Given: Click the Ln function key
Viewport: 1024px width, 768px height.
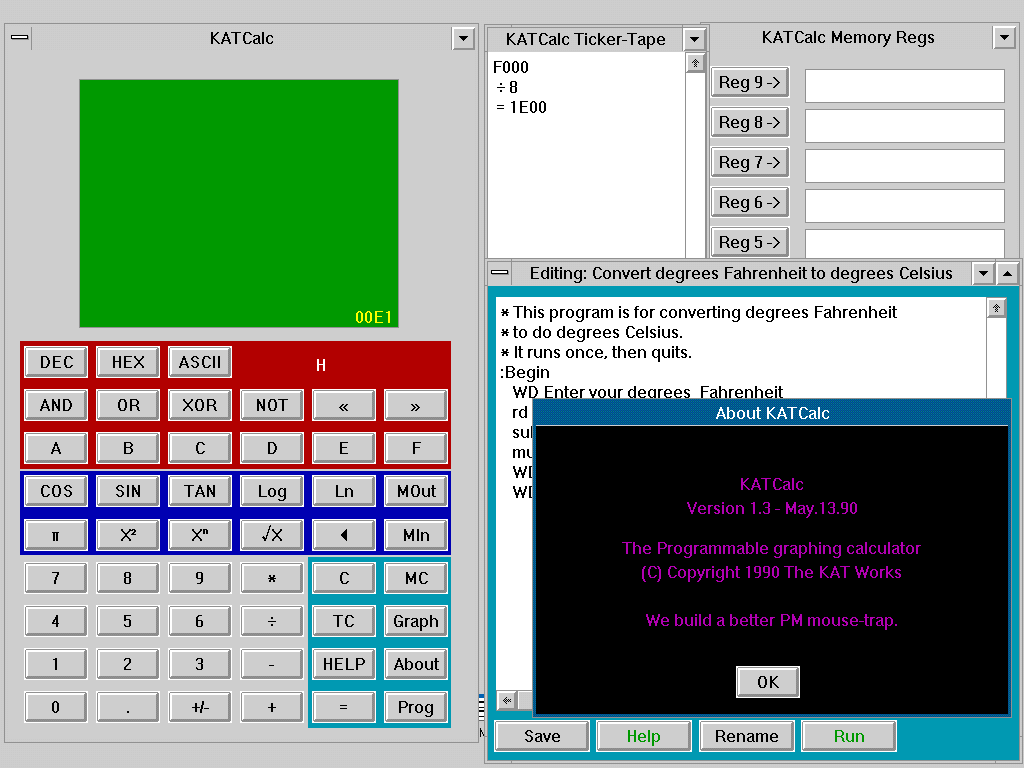Looking at the screenshot, I should click(x=344, y=492).
